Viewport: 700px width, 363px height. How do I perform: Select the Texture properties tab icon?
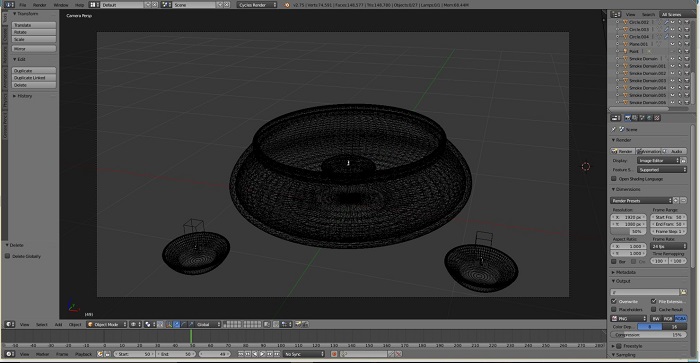pyautogui.click(x=657, y=118)
